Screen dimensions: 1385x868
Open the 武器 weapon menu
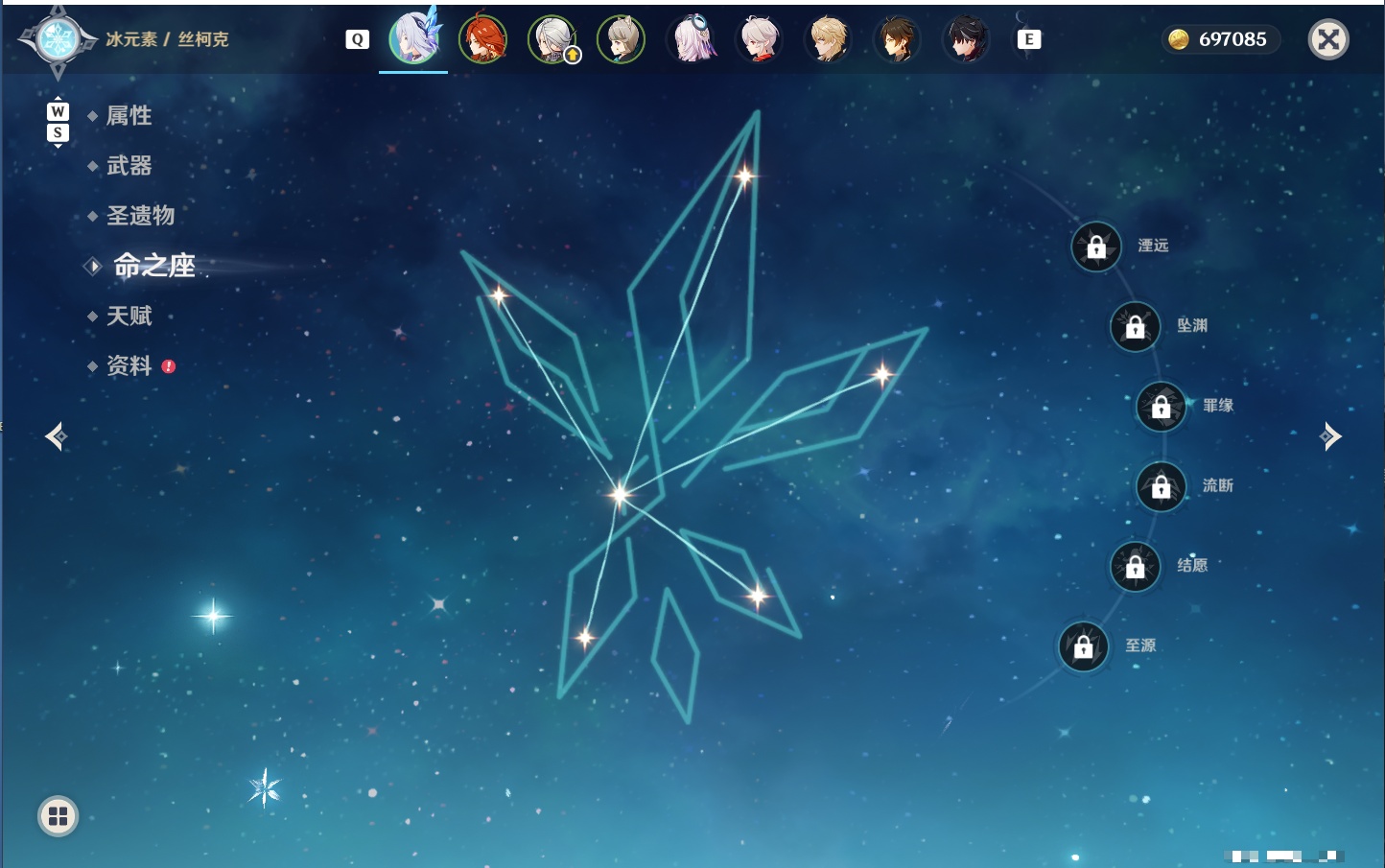coord(129,166)
